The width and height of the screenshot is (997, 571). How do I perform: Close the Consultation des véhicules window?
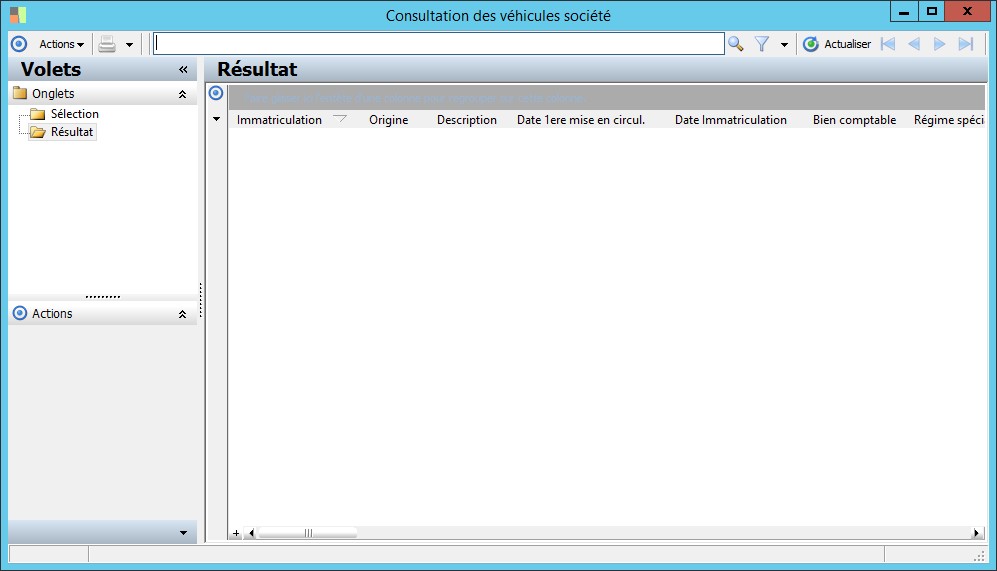(x=967, y=11)
